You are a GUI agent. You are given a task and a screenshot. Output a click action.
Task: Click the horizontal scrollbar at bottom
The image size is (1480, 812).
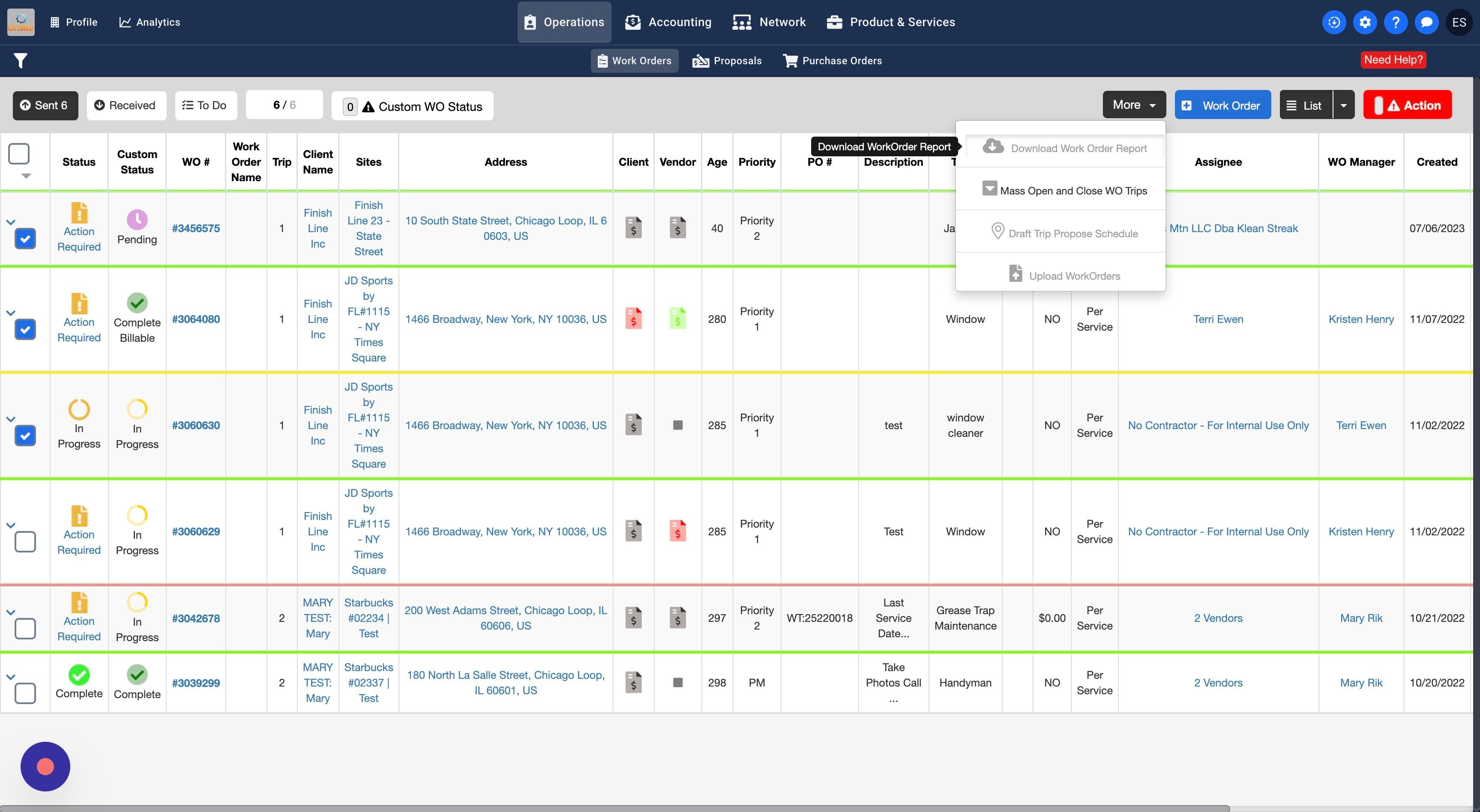pos(615,808)
